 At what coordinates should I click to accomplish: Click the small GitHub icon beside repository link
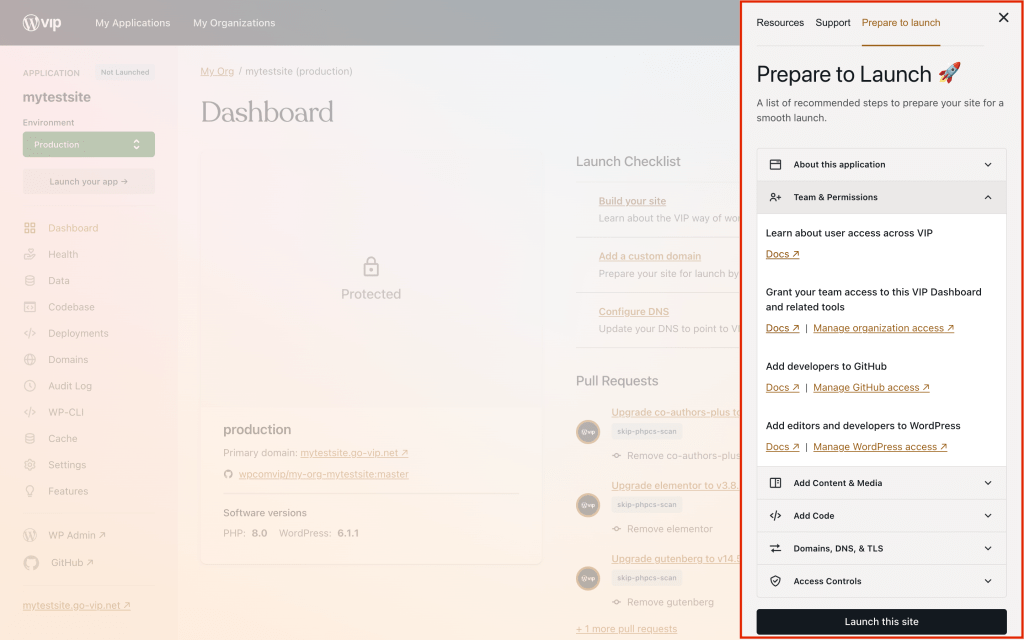[228, 474]
